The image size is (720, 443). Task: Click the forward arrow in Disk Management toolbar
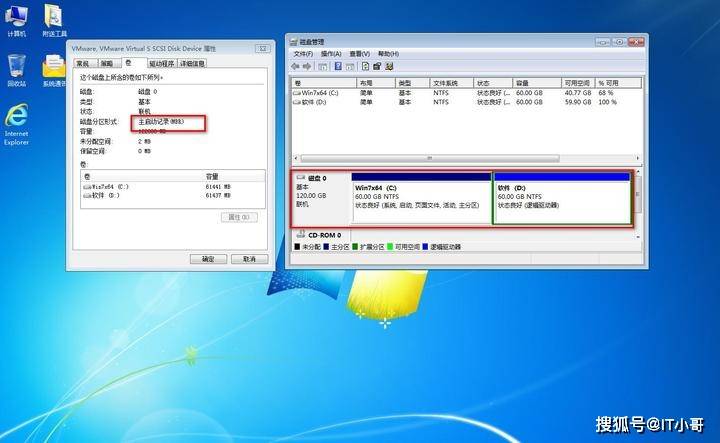[307, 67]
